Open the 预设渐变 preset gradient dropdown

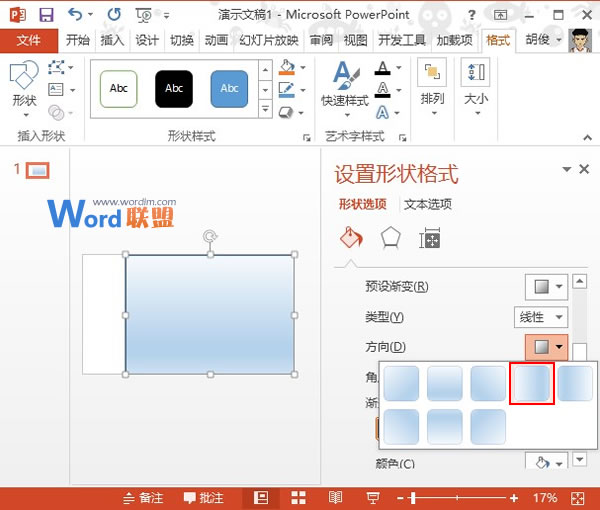(x=546, y=287)
